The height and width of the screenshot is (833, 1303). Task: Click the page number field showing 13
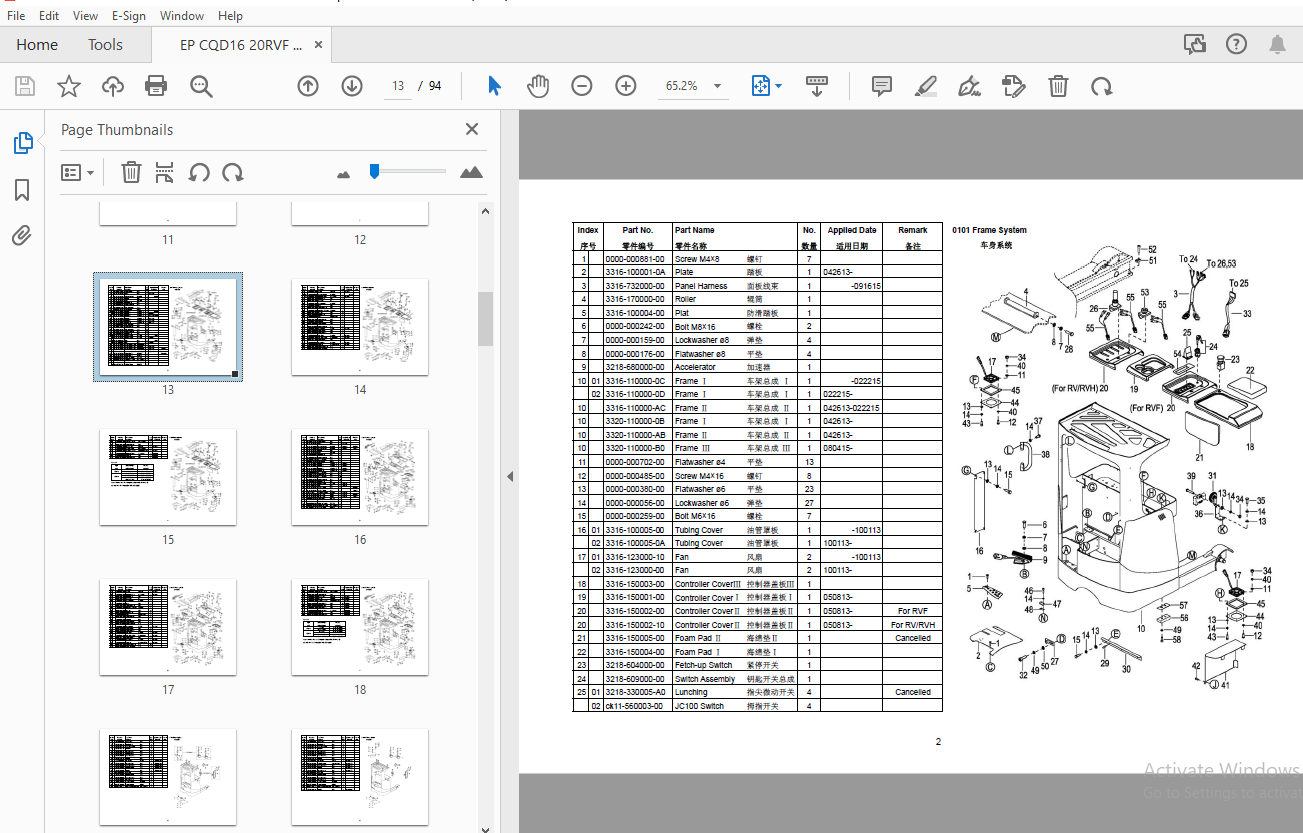point(398,86)
